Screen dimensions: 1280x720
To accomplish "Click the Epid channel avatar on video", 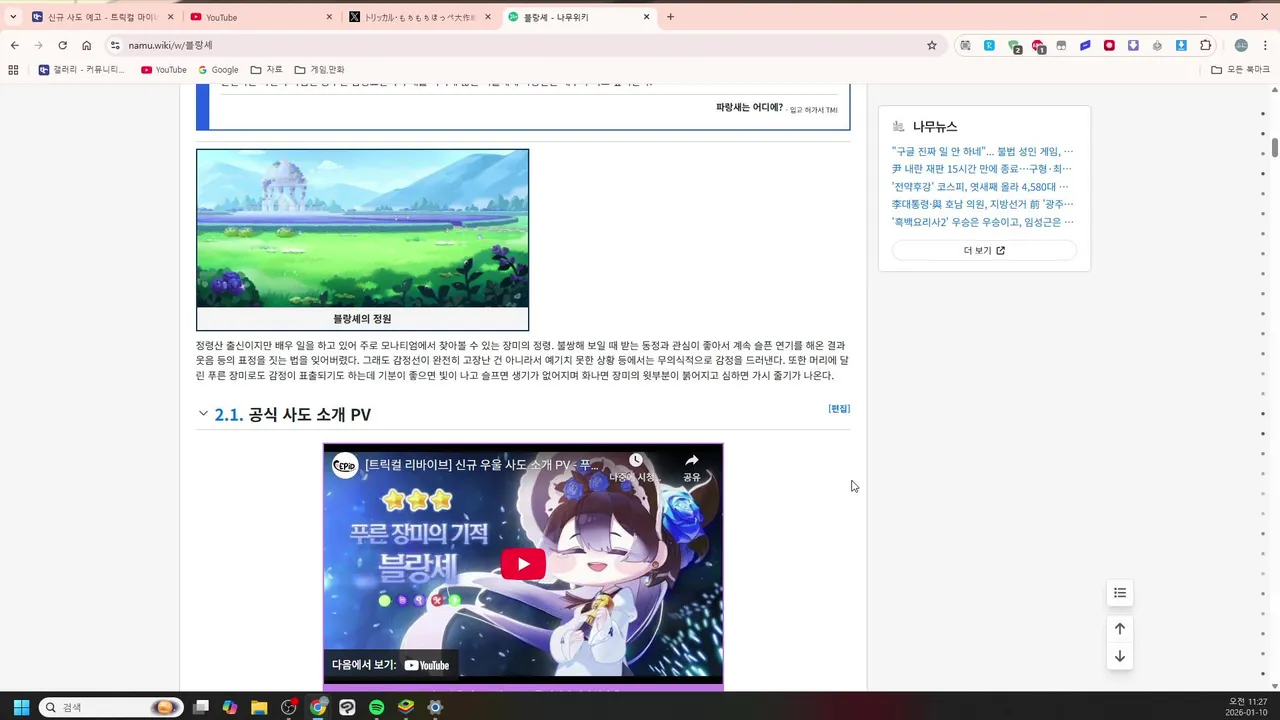I will (x=345, y=466).
